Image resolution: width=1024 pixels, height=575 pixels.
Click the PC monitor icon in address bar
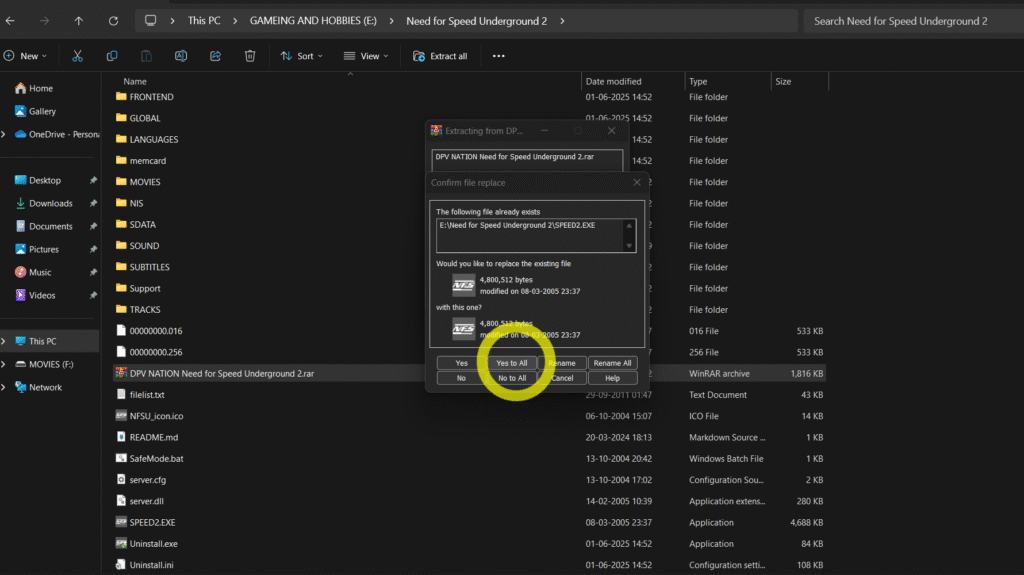pos(150,21)
